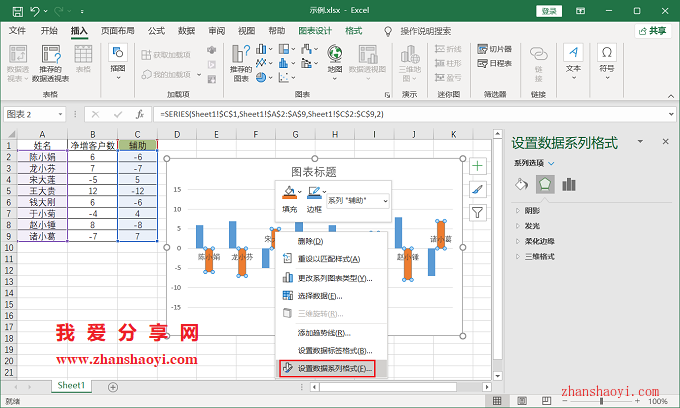The image size is (680, 408).
Task: Click the Tell Me search box
Action: [x=425, y=31]
